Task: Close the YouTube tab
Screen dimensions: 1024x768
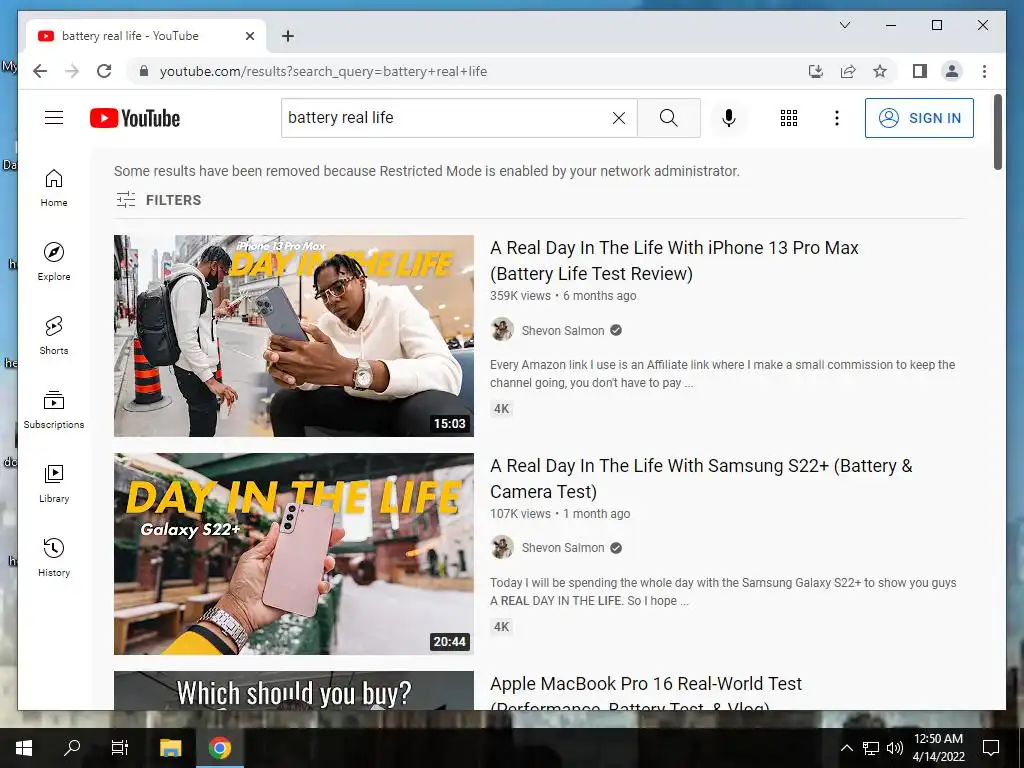Action: click(249, 37)
